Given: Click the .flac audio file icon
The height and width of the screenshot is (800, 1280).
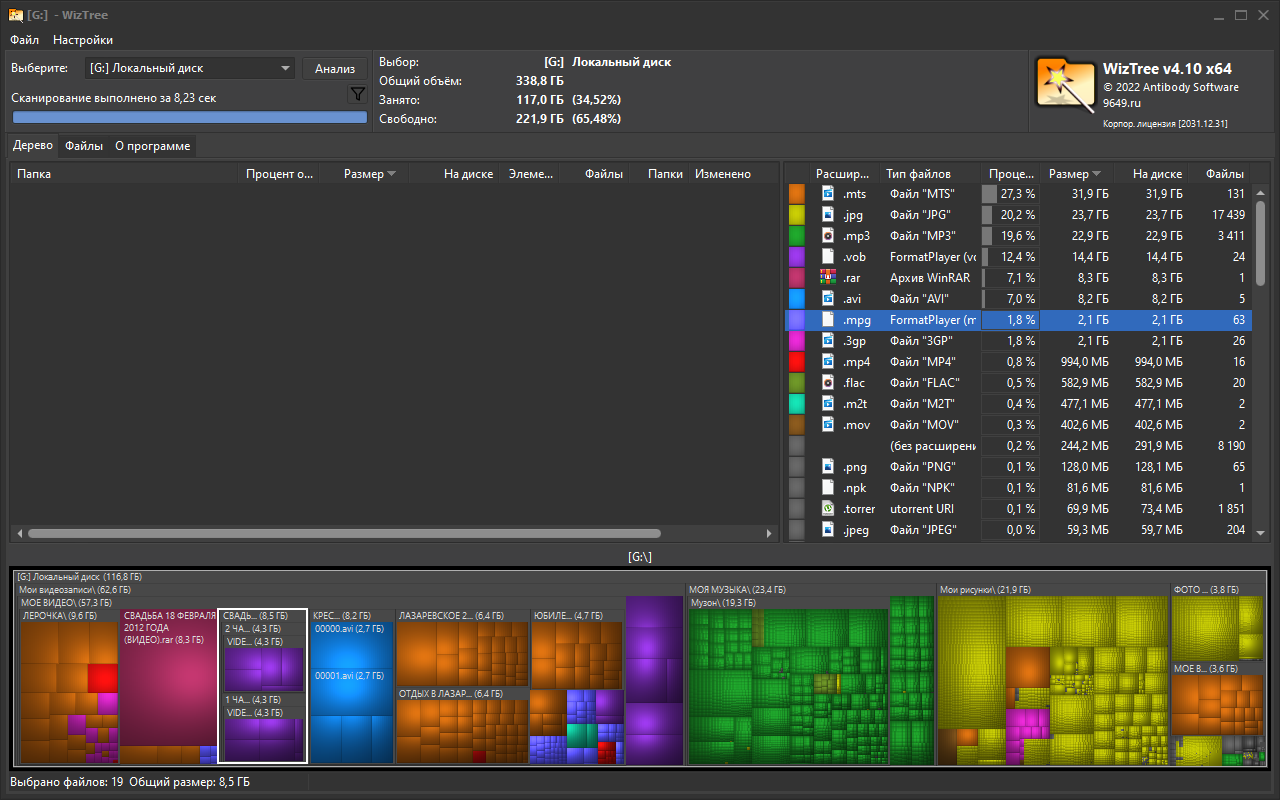Looking at the screenshot, I should pyautogui.click(x=828, y=383).
